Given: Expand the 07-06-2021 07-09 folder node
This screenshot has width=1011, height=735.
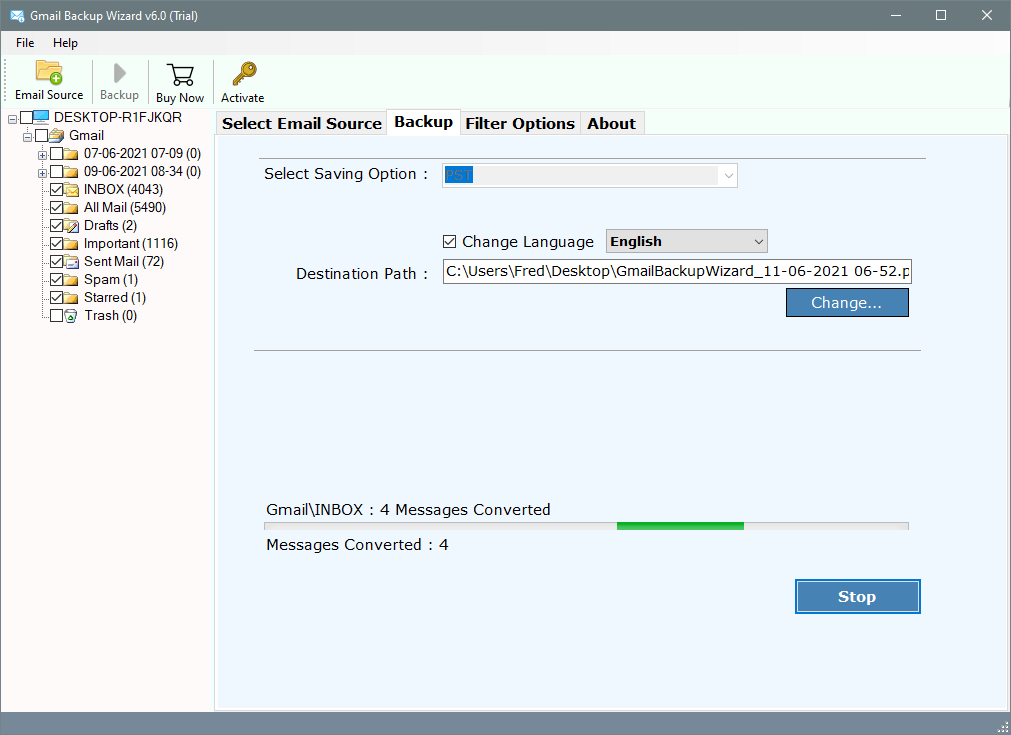Looking at the screenshot, I should (43, 155).
